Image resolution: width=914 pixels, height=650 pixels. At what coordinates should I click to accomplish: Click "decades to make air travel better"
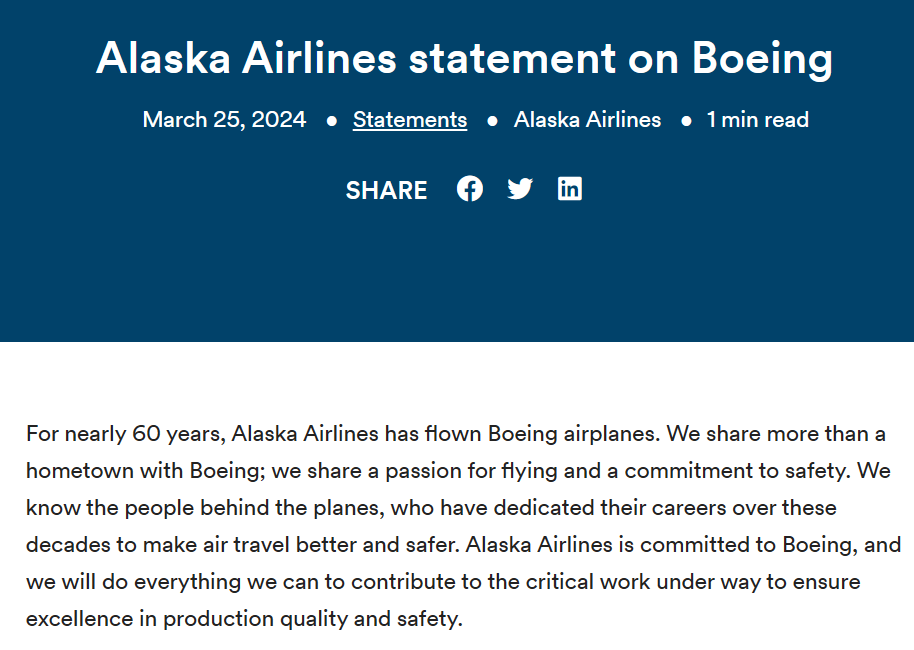click(x=183, y=545)
